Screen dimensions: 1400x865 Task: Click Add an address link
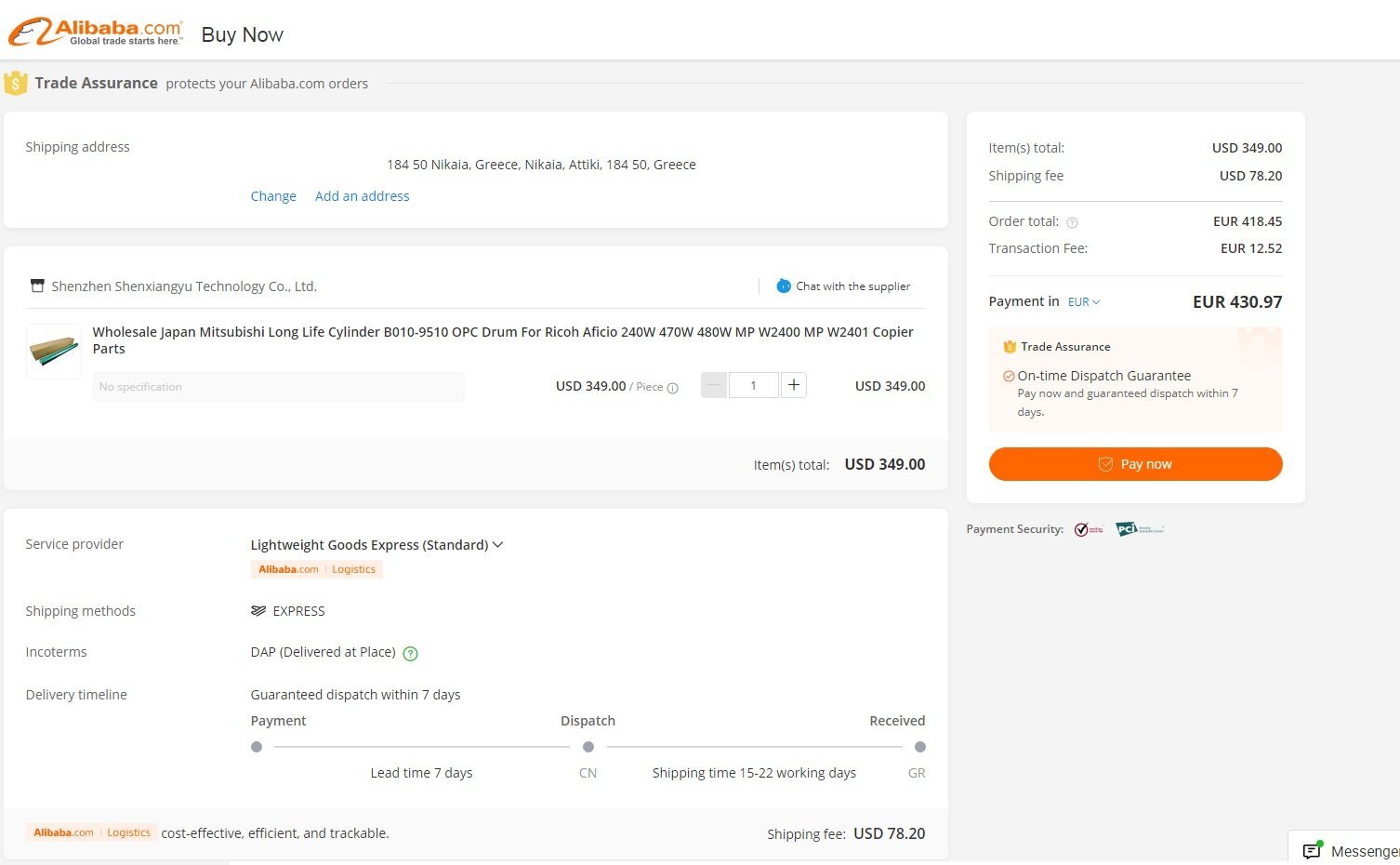362,196
